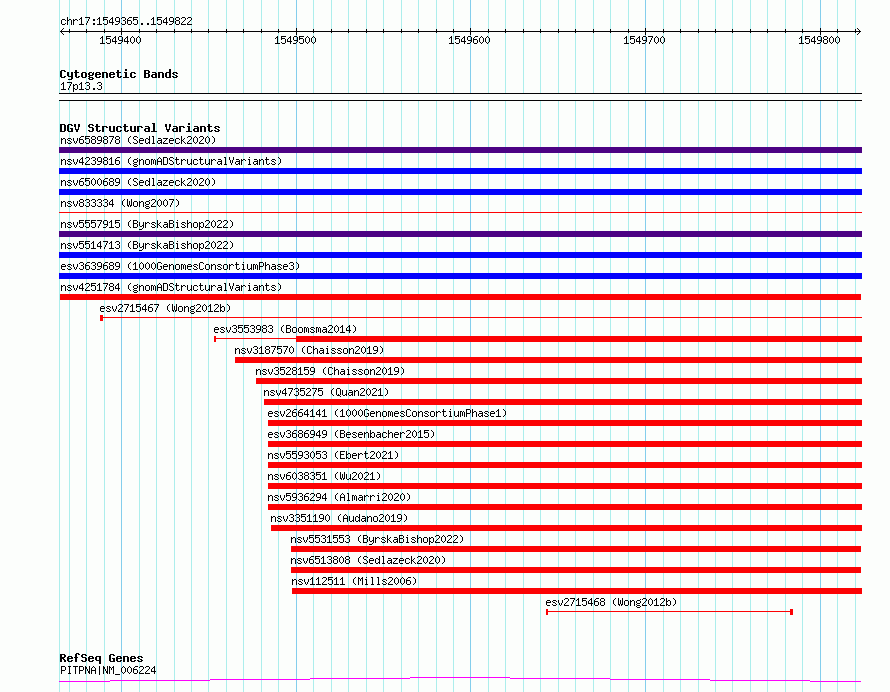Screen dimensions: 890x692
Task: Click the blue bar under nsv6500689
Action: (460, 192)
